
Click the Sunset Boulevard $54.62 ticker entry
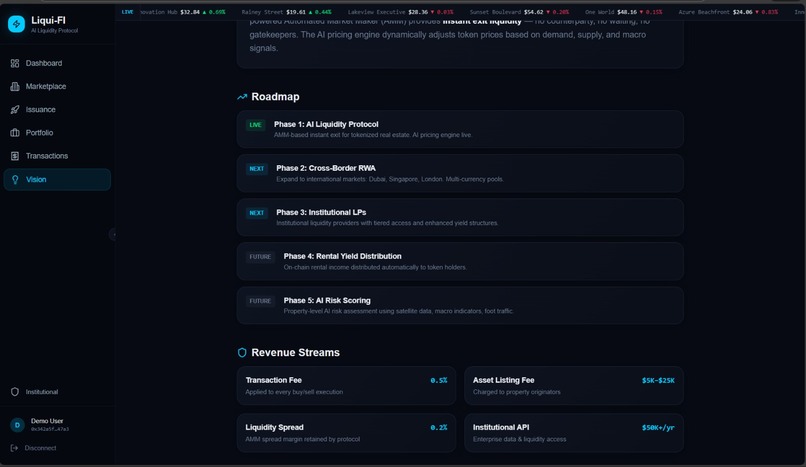pos(519,12)
